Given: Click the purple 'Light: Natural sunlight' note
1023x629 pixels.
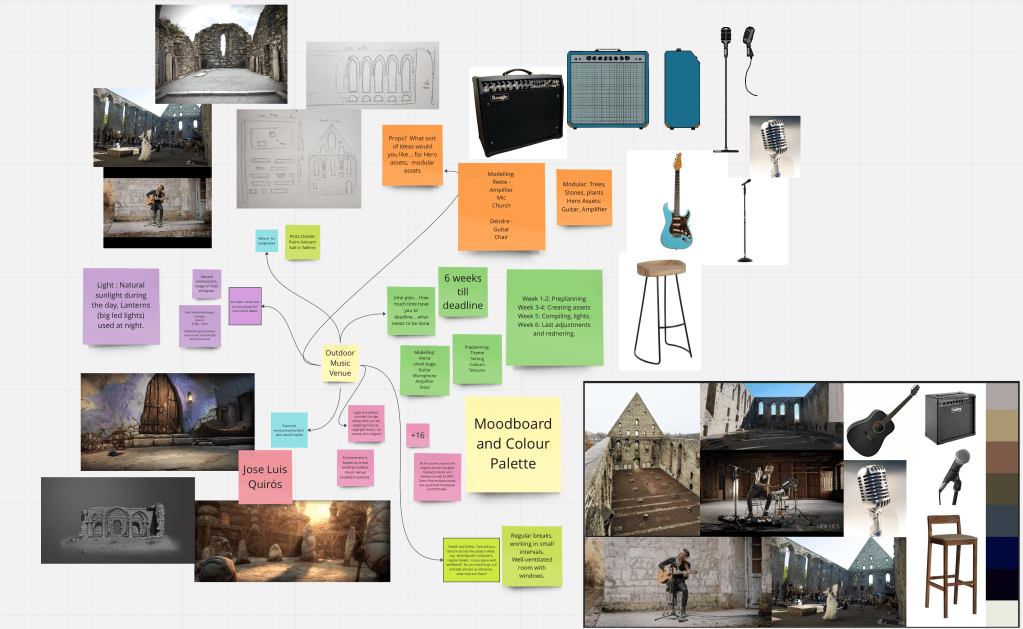Looking at the screenshot, I should (120, 306).
